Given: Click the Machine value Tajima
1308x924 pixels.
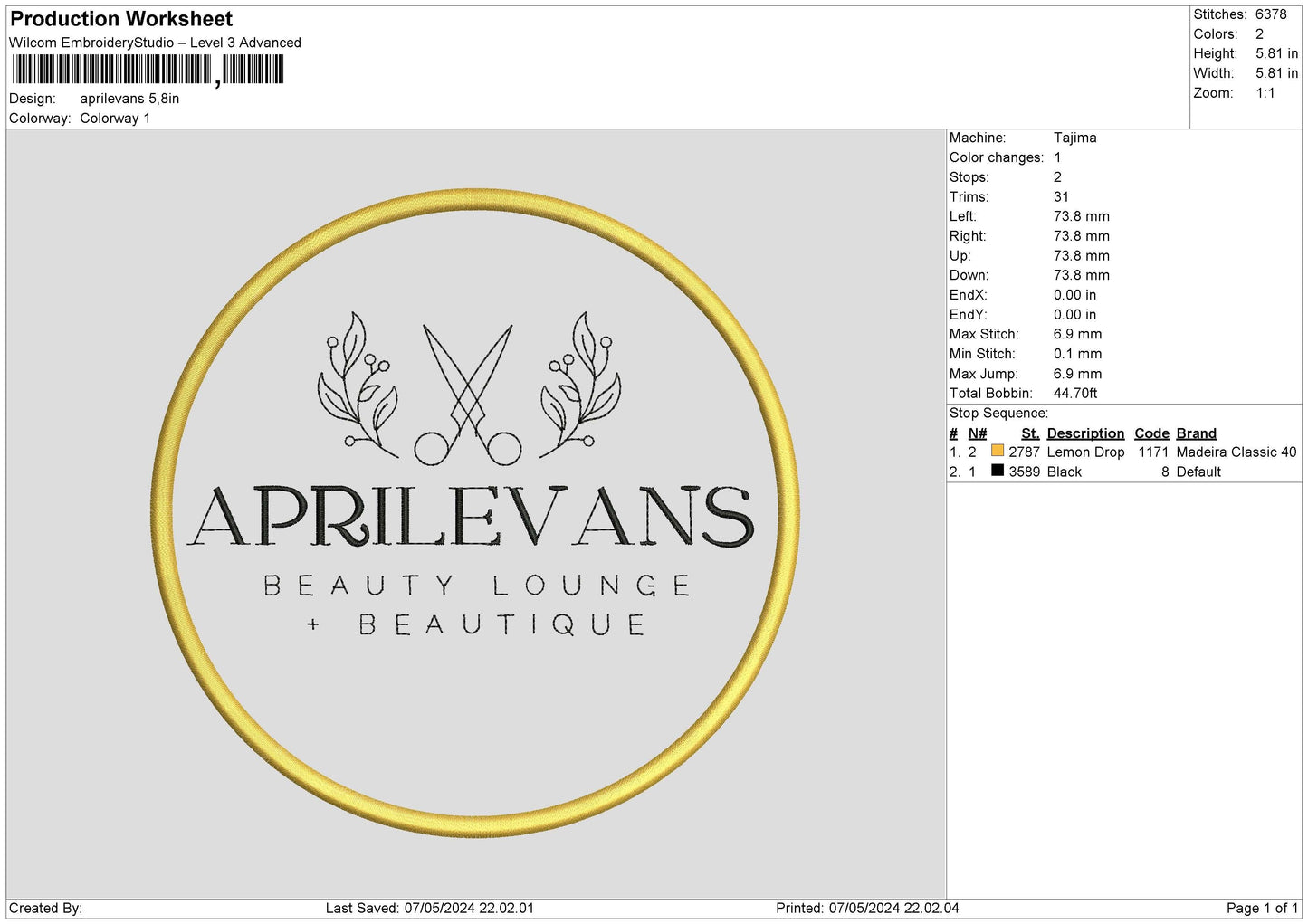Looking at the screenshot, I should (x=1074, y=138).
